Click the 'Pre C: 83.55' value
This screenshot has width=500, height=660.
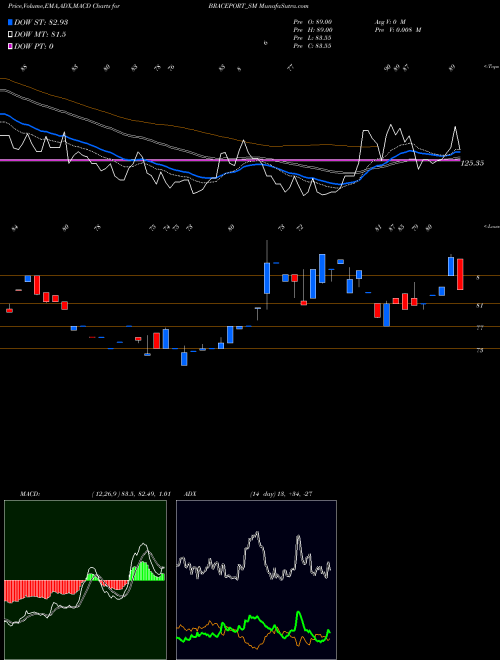[x=312, y=46]
